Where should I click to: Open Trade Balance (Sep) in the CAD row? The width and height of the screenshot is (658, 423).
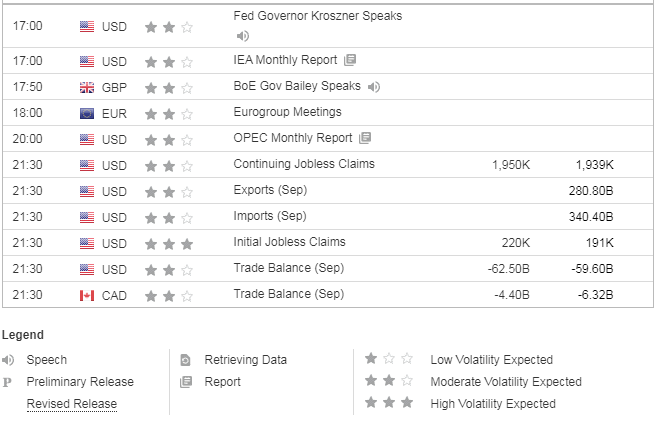click(x=289, y=294)
